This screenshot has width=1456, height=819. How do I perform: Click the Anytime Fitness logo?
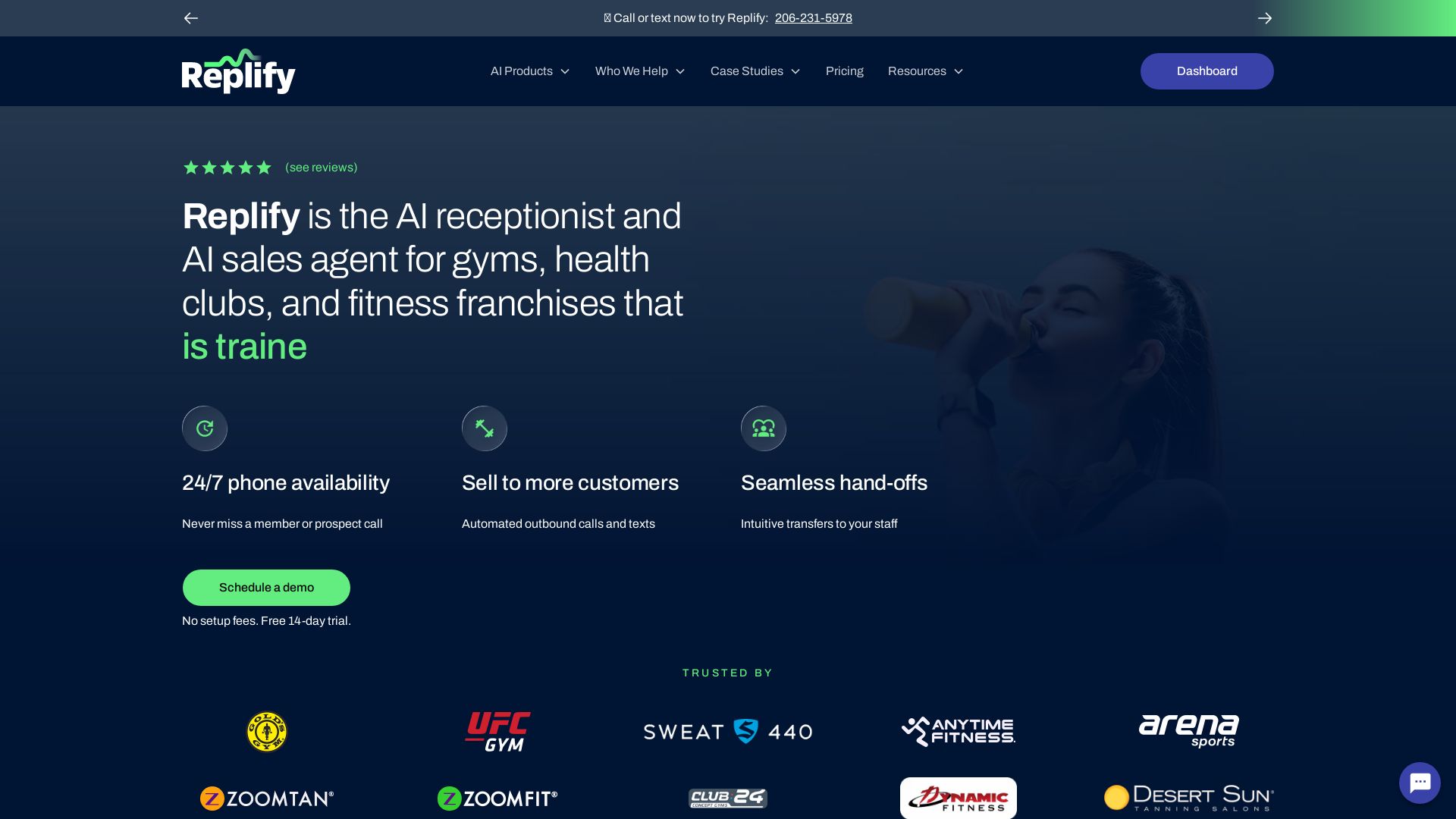pyautogui.click(x=959, y=732)
